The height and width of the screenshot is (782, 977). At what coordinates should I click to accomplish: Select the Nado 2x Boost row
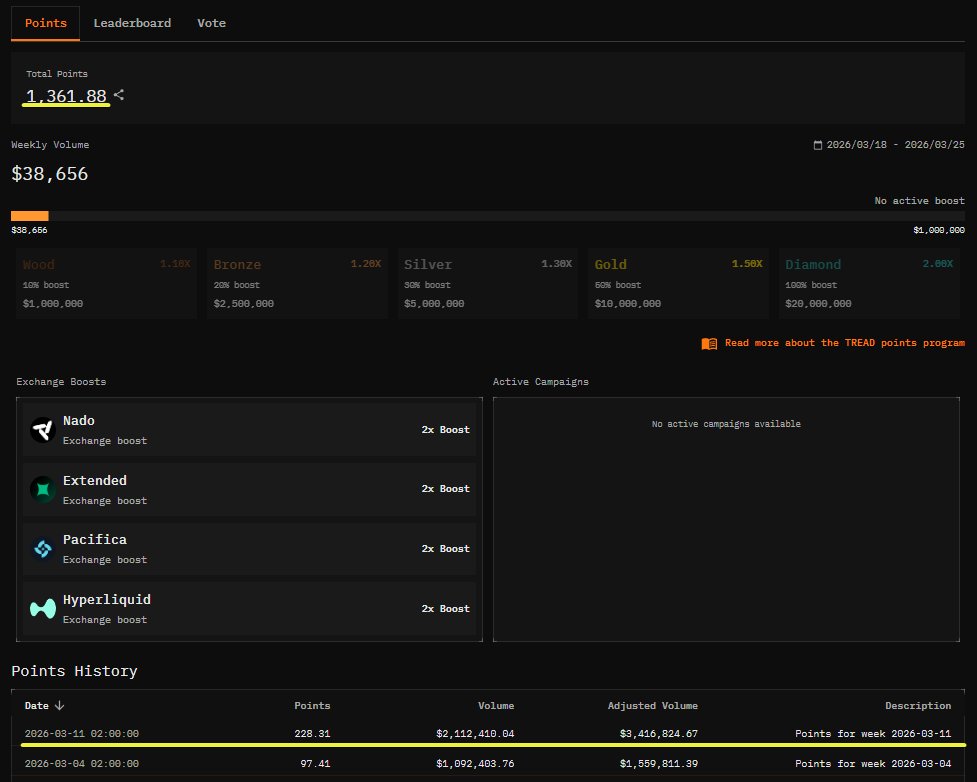coord(249,429)
